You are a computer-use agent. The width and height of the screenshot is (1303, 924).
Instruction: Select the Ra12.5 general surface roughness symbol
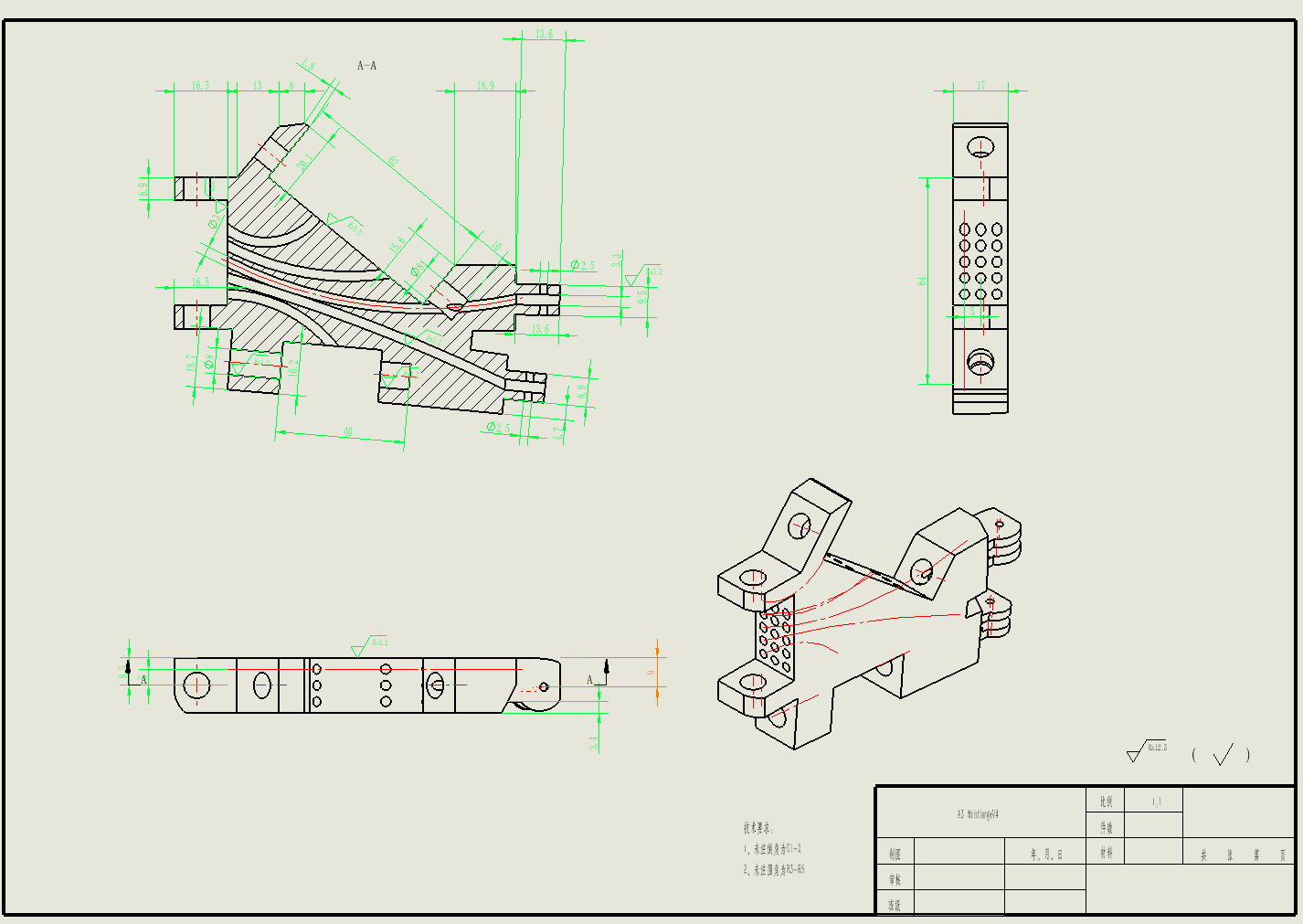[x=1147, y=751]
